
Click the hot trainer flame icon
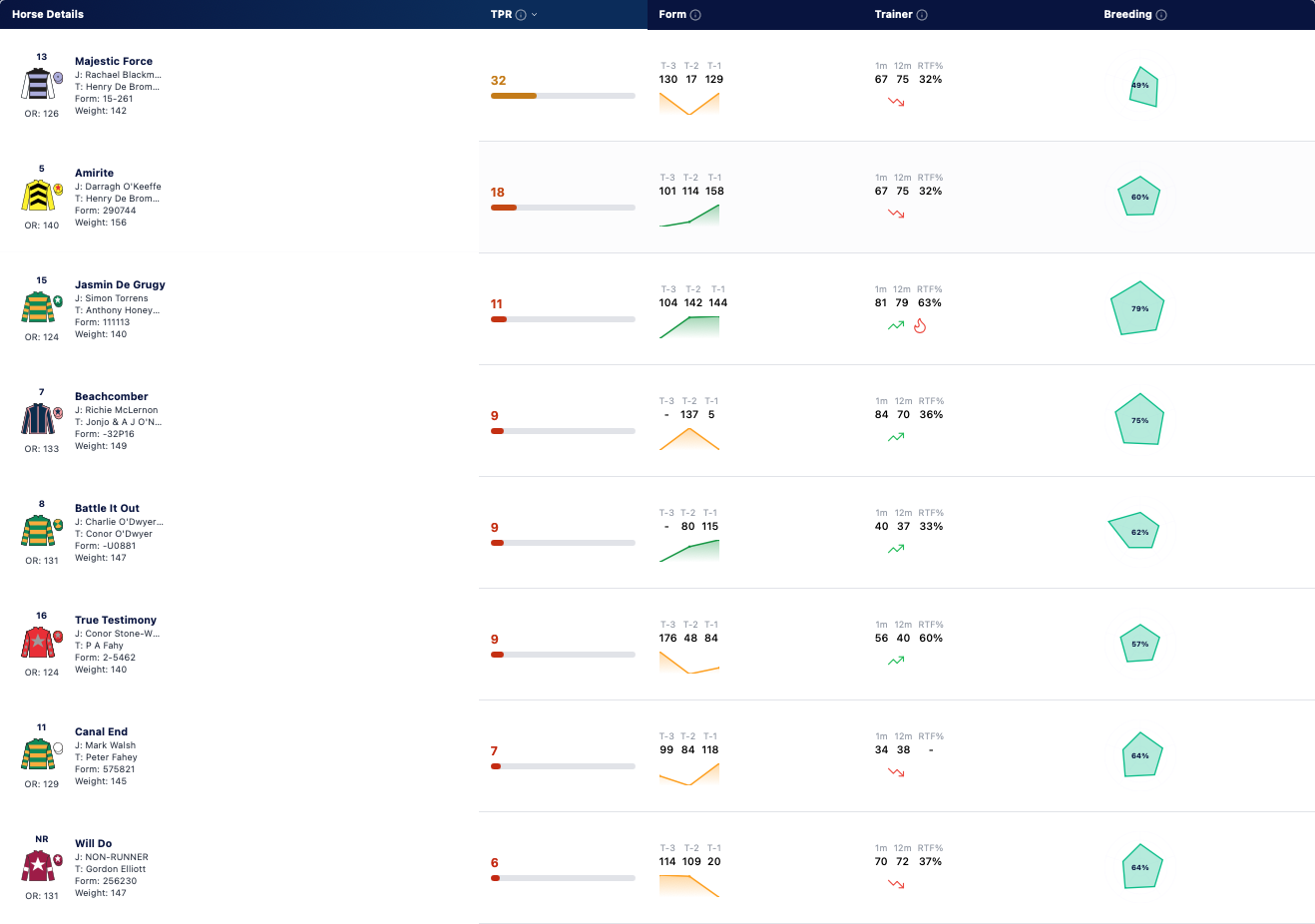[920, 325]
